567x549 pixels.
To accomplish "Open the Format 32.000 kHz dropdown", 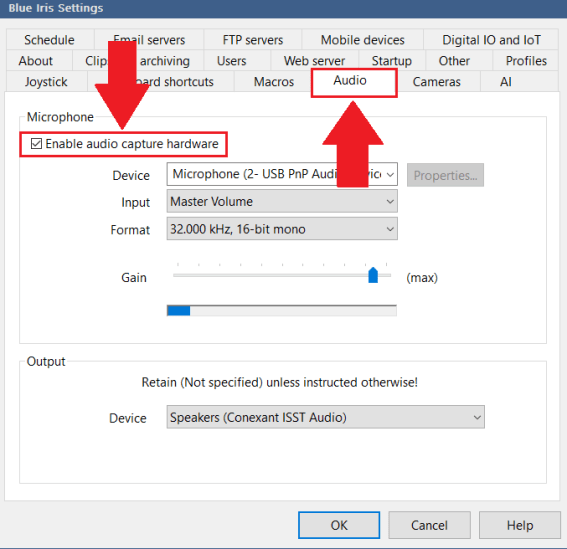I will pos(282,229).
